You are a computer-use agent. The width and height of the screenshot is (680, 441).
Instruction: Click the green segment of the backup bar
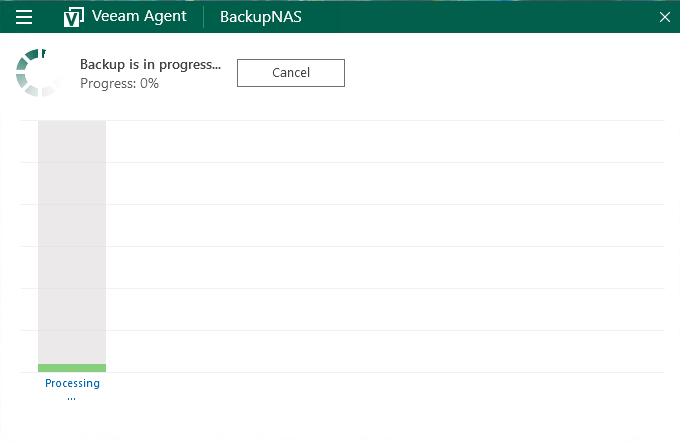72,368
